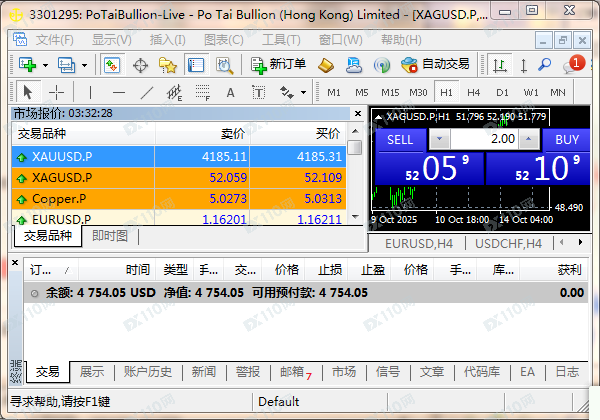Open the 图表(C) menu

[x=222, y=39]
